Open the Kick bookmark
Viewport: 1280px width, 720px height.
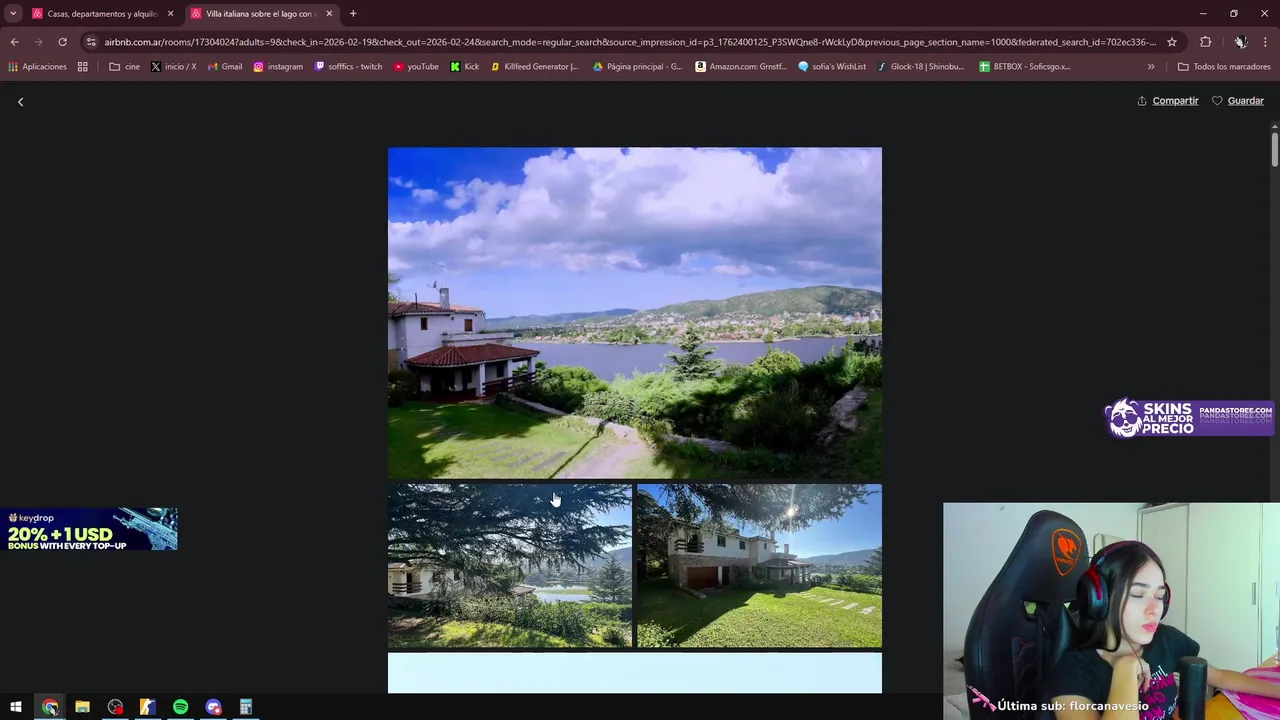[464, 67]
